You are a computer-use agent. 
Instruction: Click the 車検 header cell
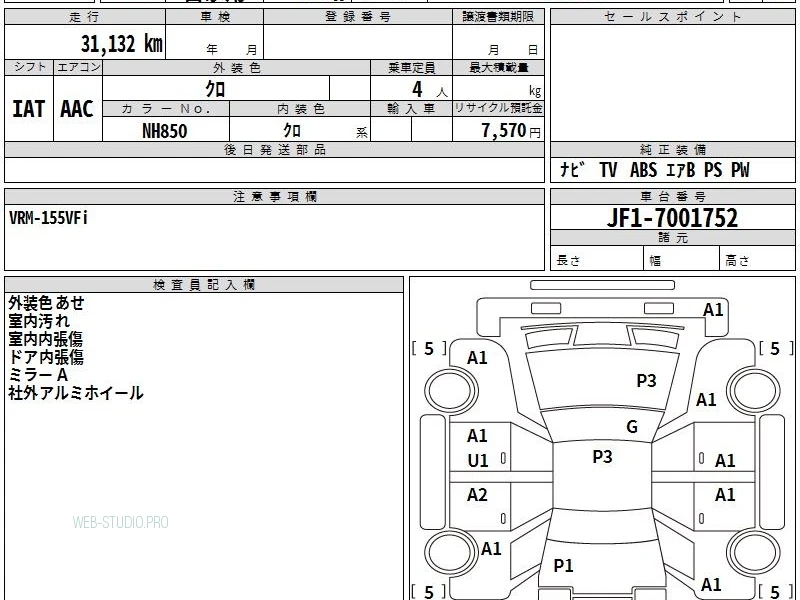click(215, 17)
